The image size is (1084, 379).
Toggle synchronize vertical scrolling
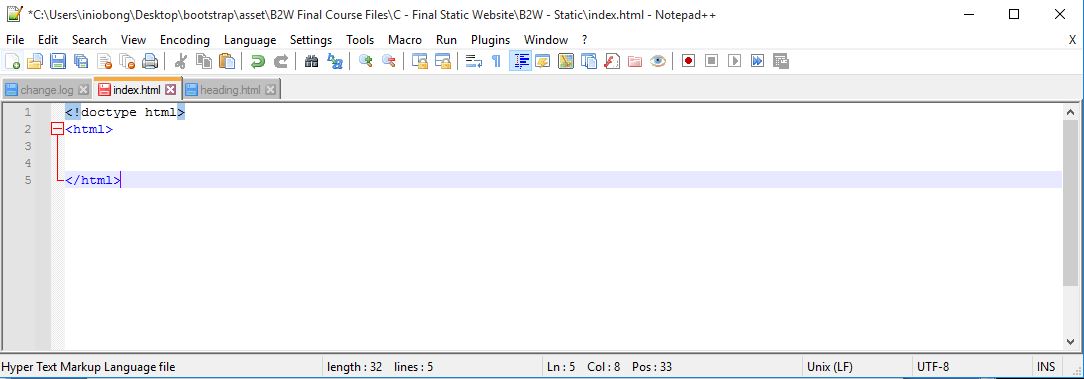[419, 62]
